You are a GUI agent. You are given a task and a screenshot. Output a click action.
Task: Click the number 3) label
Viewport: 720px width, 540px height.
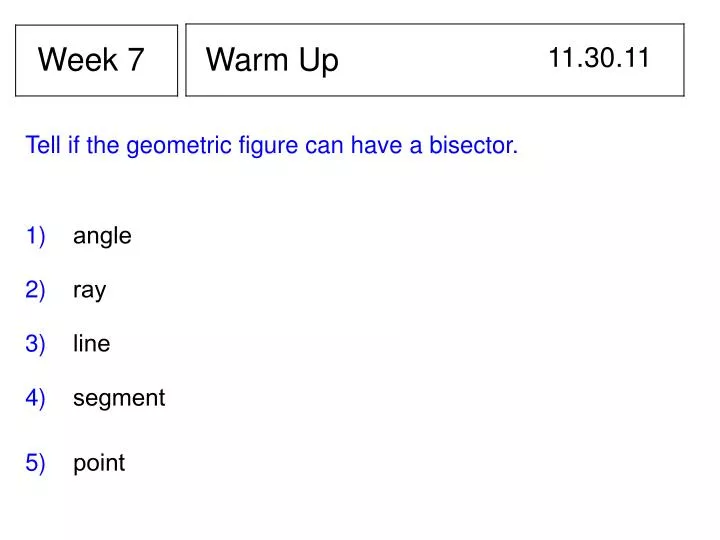point(35,344)
